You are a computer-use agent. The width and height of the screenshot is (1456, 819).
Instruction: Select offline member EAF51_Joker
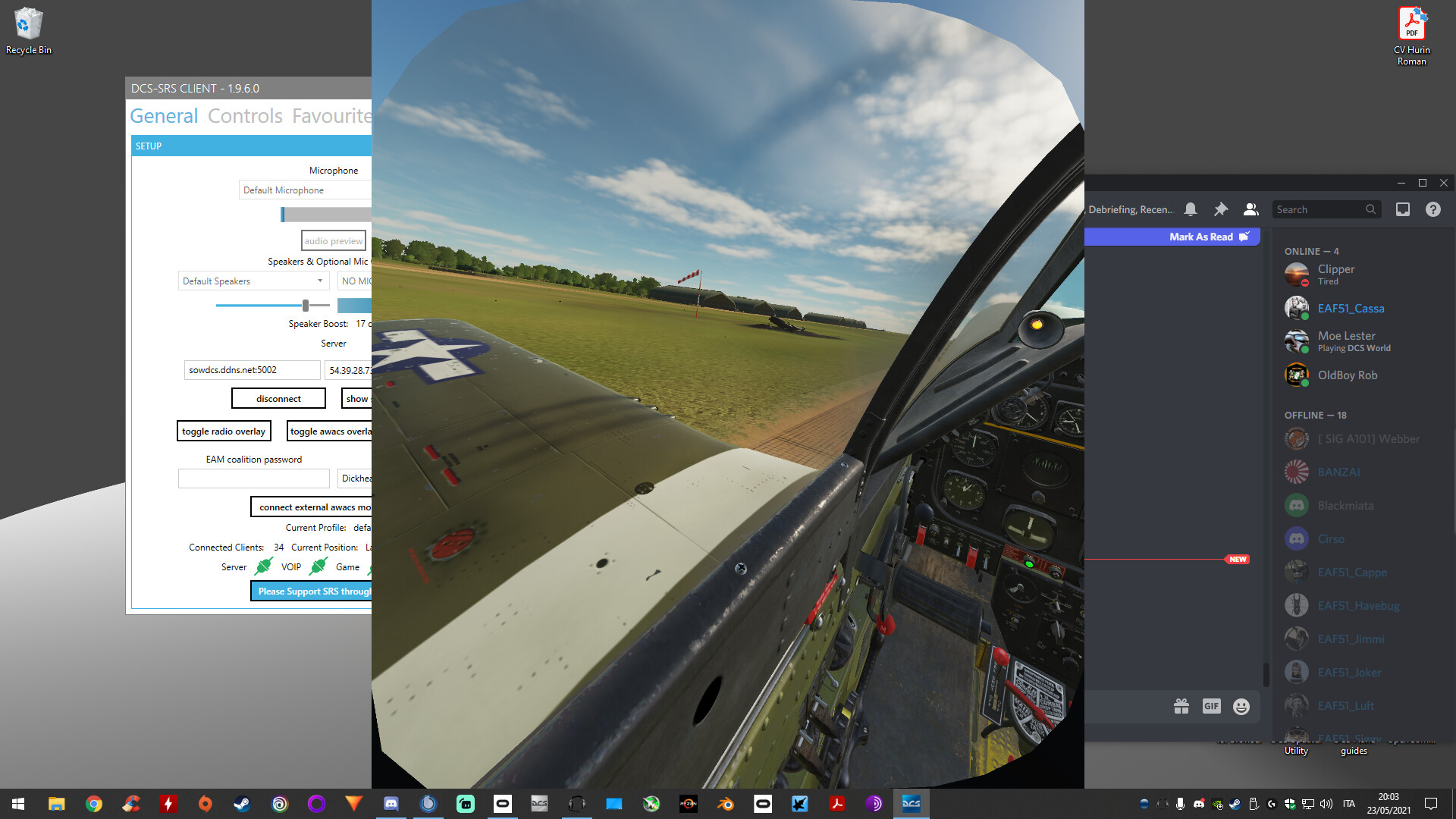click(x=1362, y=672)
